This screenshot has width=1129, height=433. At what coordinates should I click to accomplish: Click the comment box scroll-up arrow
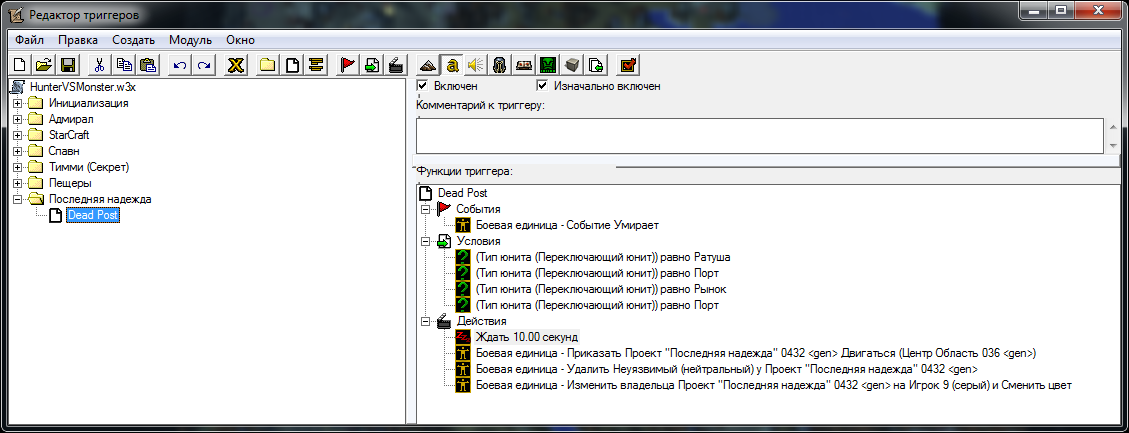(x=1115, y=126)
